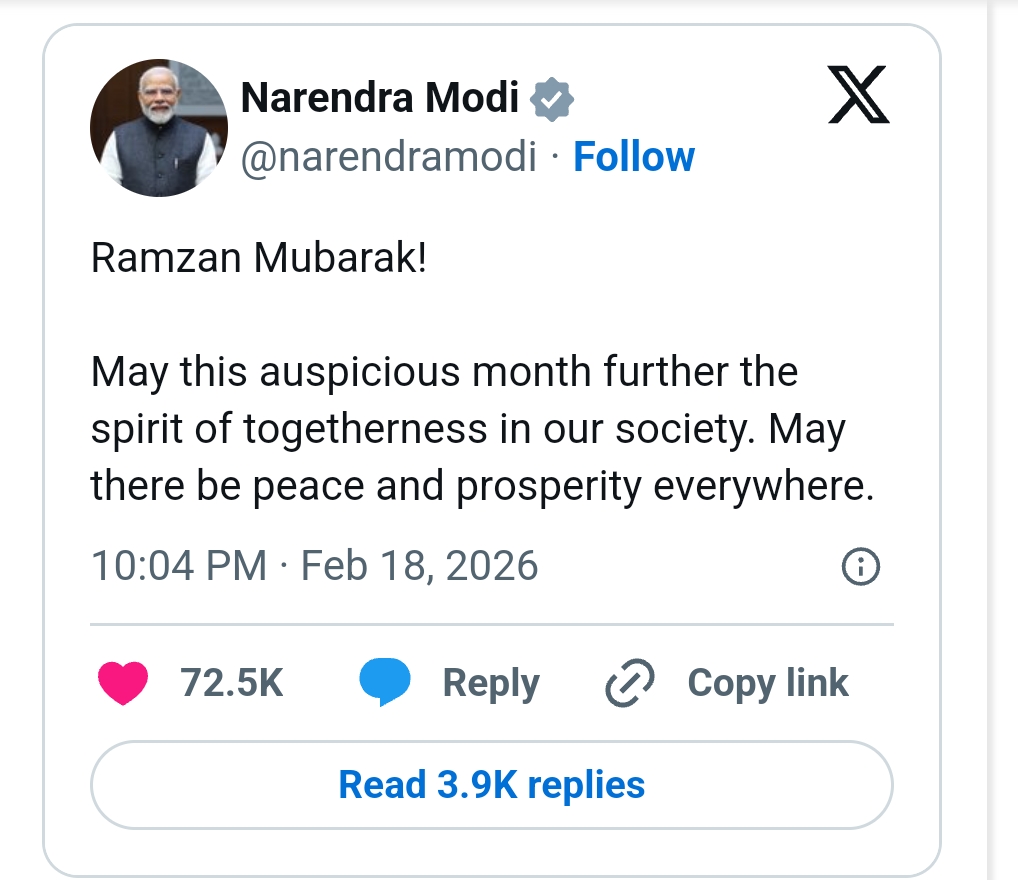Click the vertical scrollbar at the right edge

click(1002, 440)
